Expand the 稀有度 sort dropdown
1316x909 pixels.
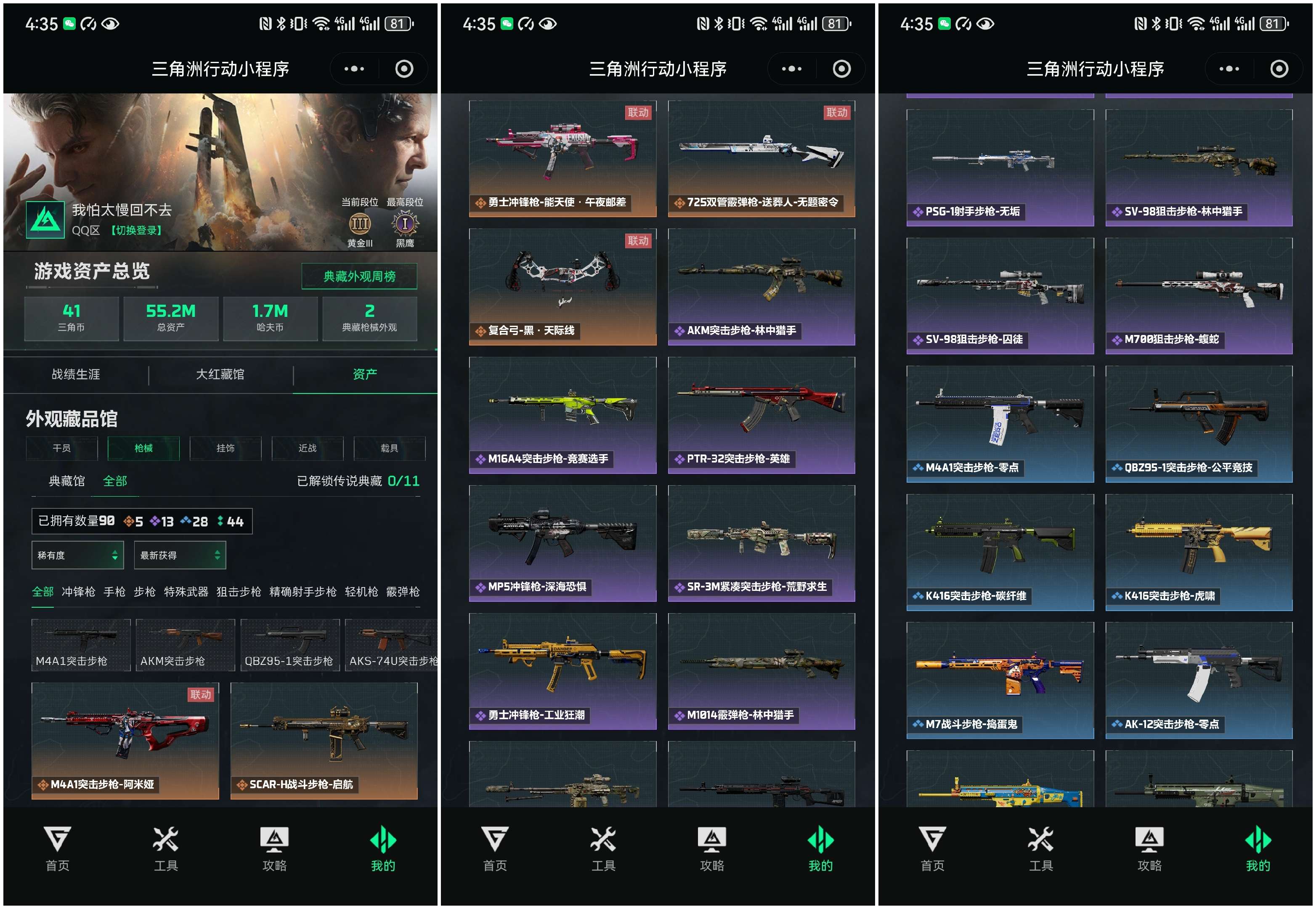(77, 555)
